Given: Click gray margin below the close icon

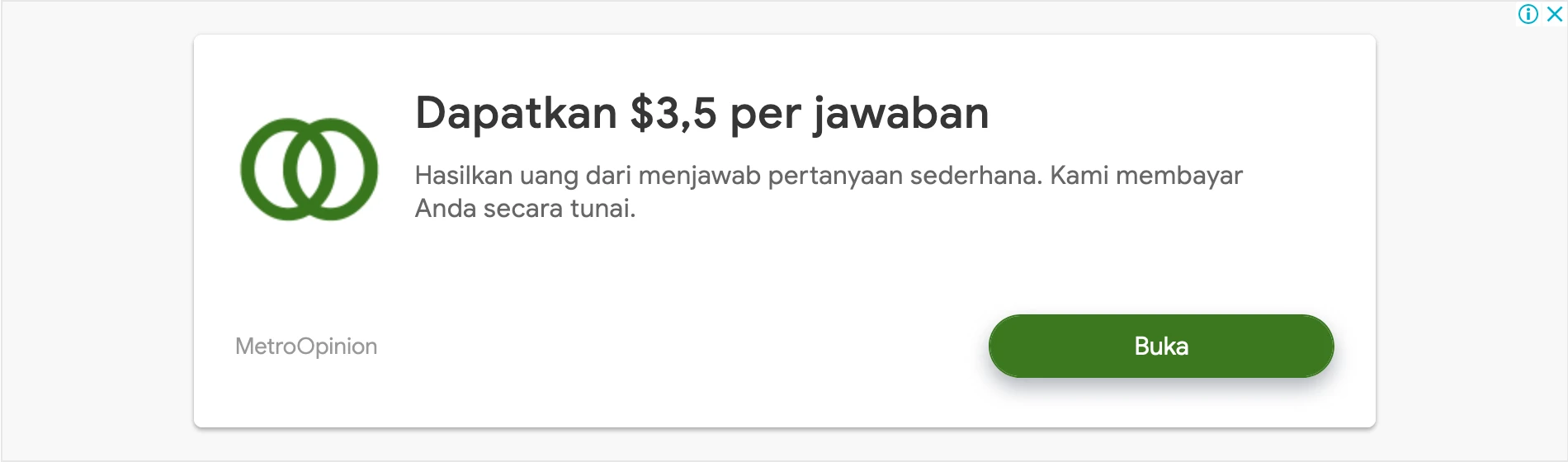Looking at the screenshot, I should pyautogui.click(x=1472, y=231).
